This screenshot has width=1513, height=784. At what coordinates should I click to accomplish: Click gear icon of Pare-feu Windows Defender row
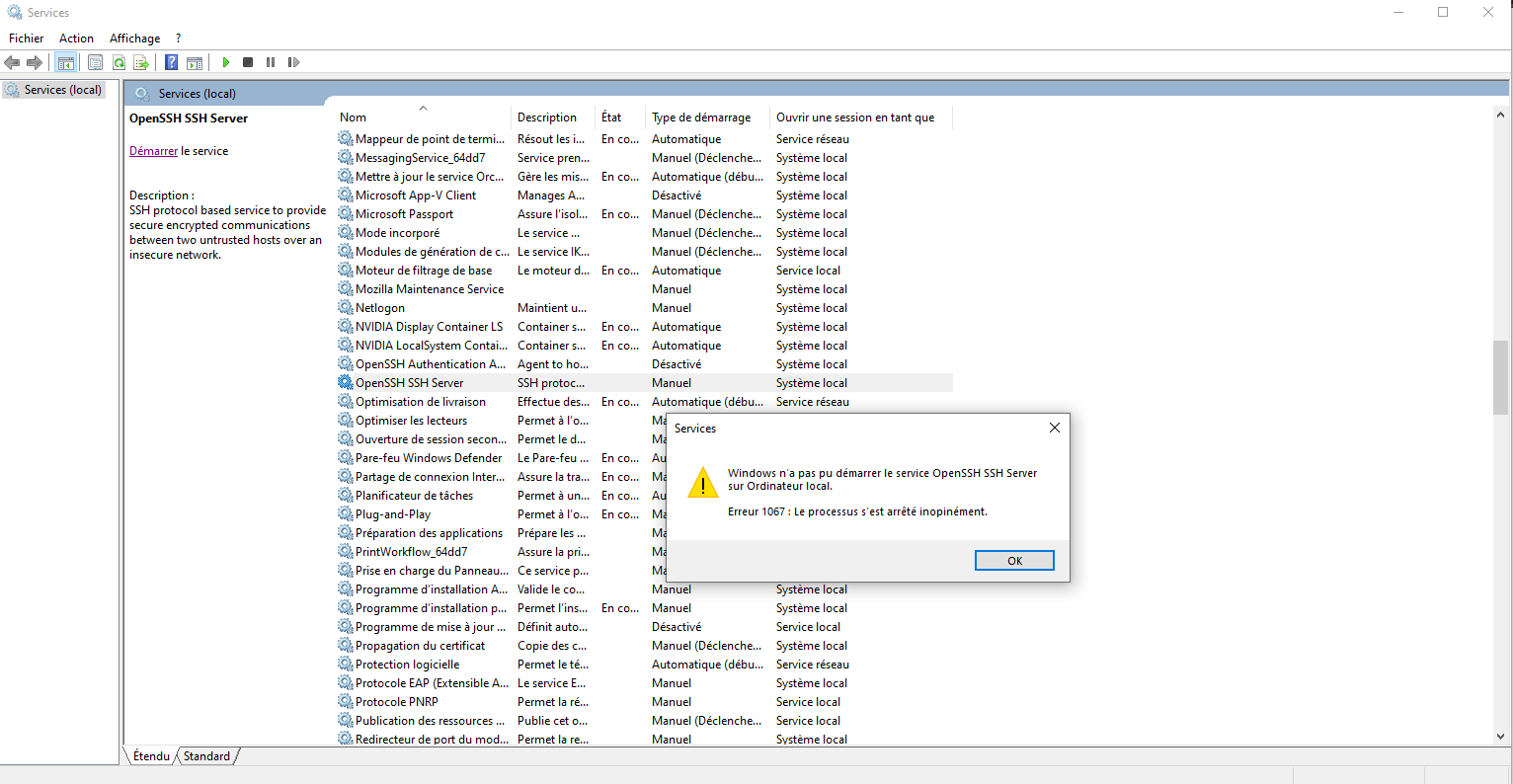pos(346,457)
